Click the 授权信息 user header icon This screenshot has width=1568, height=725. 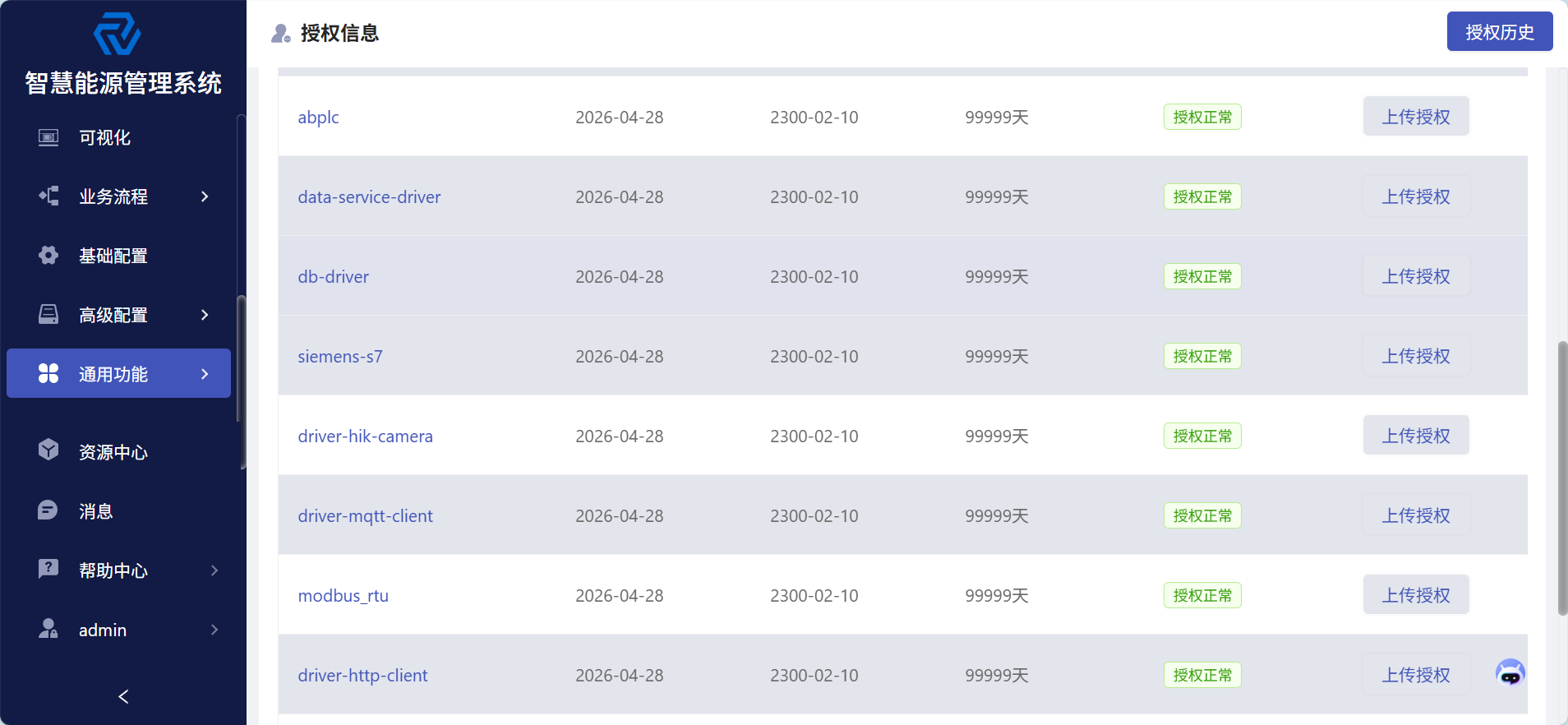coord(281,34)
